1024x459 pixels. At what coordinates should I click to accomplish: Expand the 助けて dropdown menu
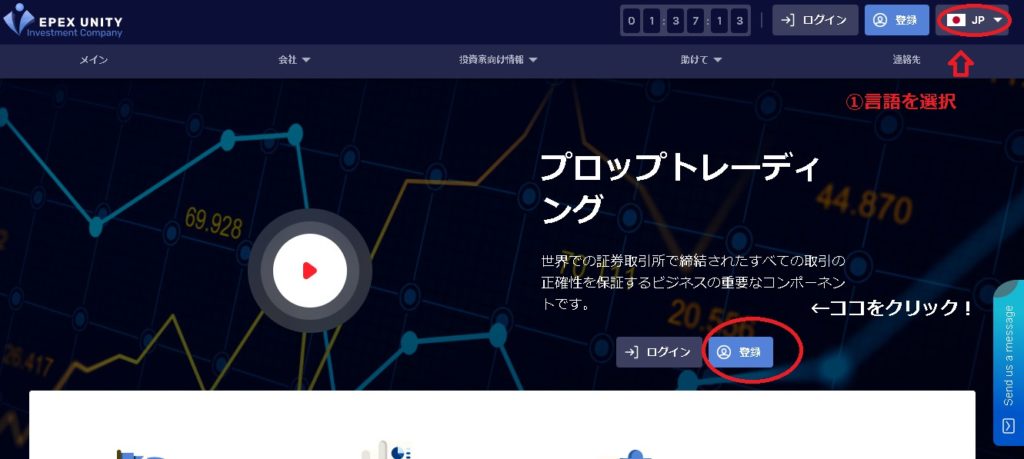point(701,59)
